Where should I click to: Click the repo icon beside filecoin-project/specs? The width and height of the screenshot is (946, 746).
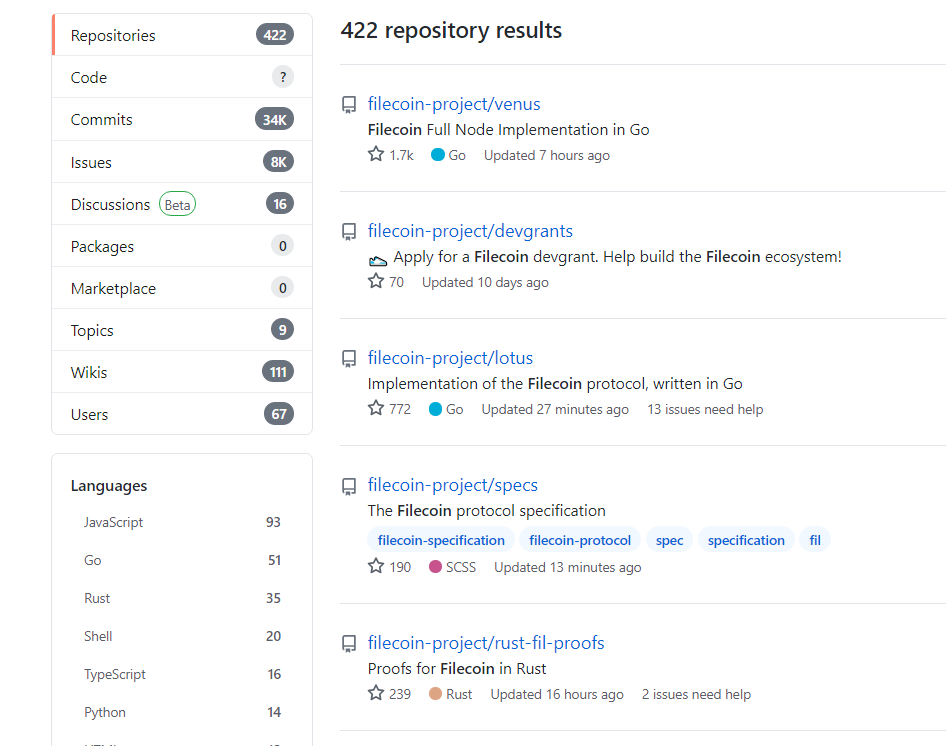(x=349, y=486)
